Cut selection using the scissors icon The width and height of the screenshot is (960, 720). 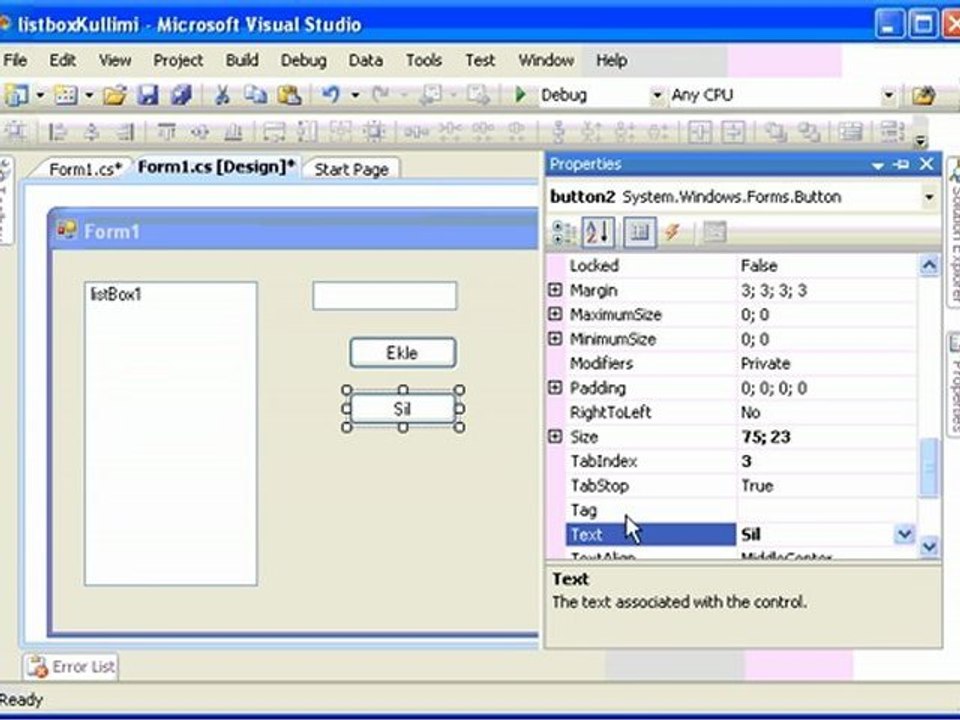click(x=223, y=95)
